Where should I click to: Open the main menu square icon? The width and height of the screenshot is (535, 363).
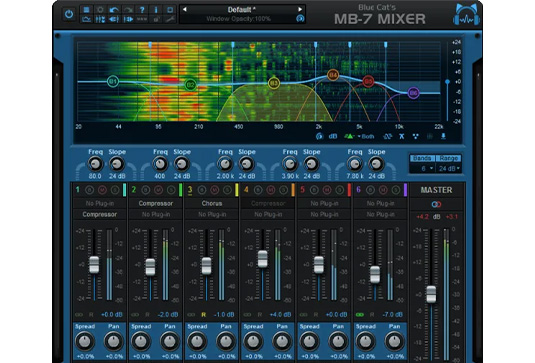(86, 10)
